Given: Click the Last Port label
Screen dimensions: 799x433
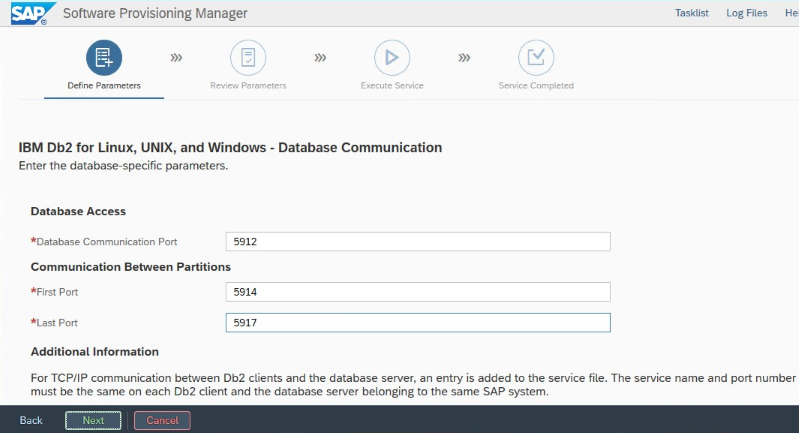Looking at the screenshot, I should point(57,322).
